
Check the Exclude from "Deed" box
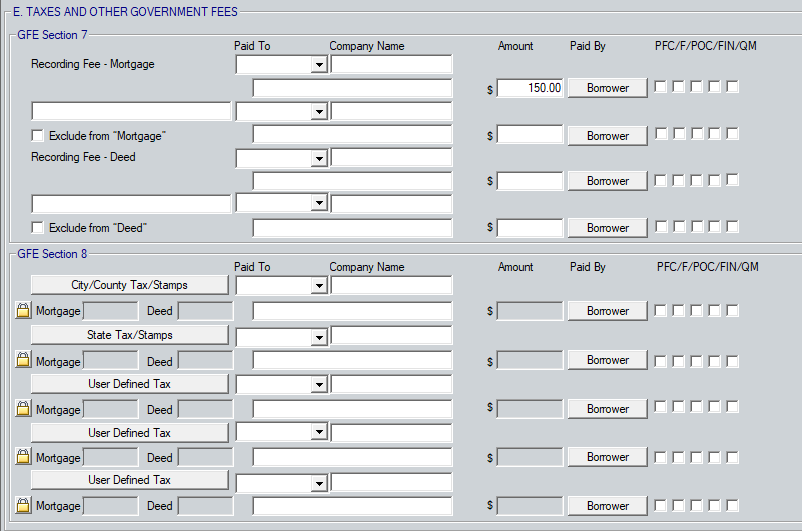point(38,228)
